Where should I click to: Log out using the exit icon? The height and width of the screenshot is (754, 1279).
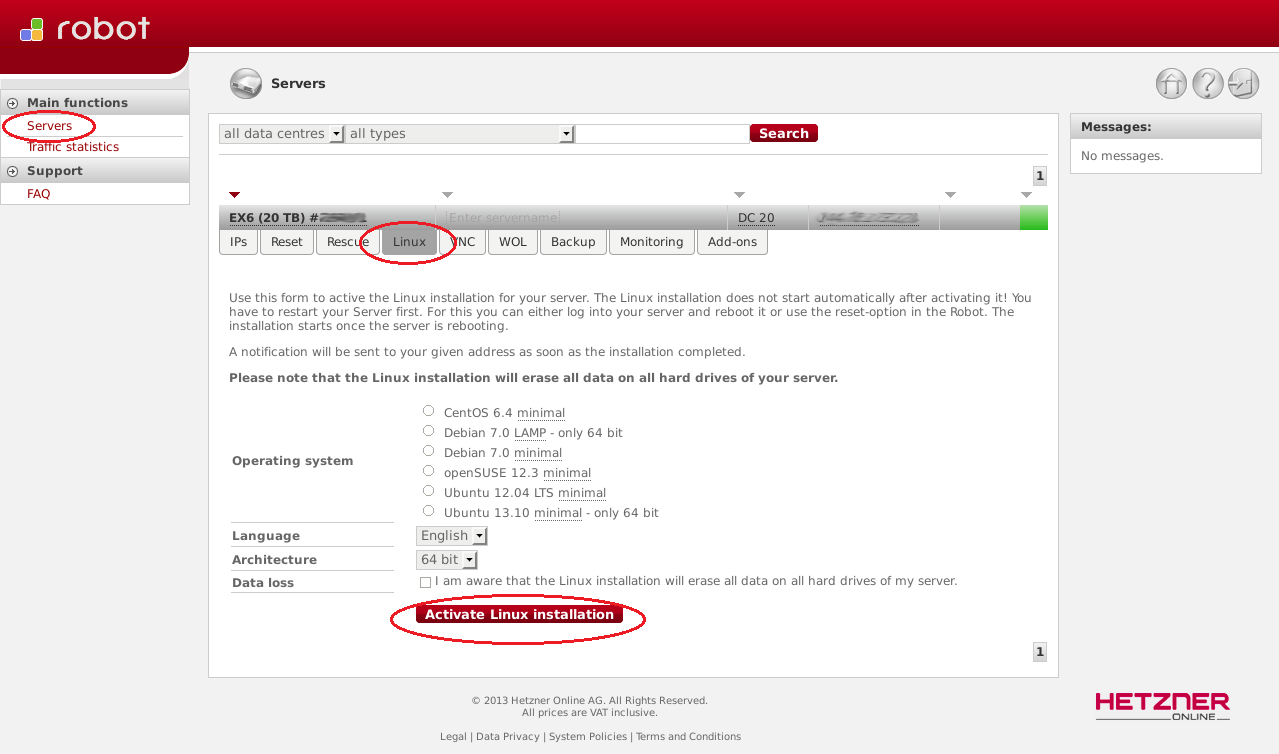click(x=1244, y=84)
